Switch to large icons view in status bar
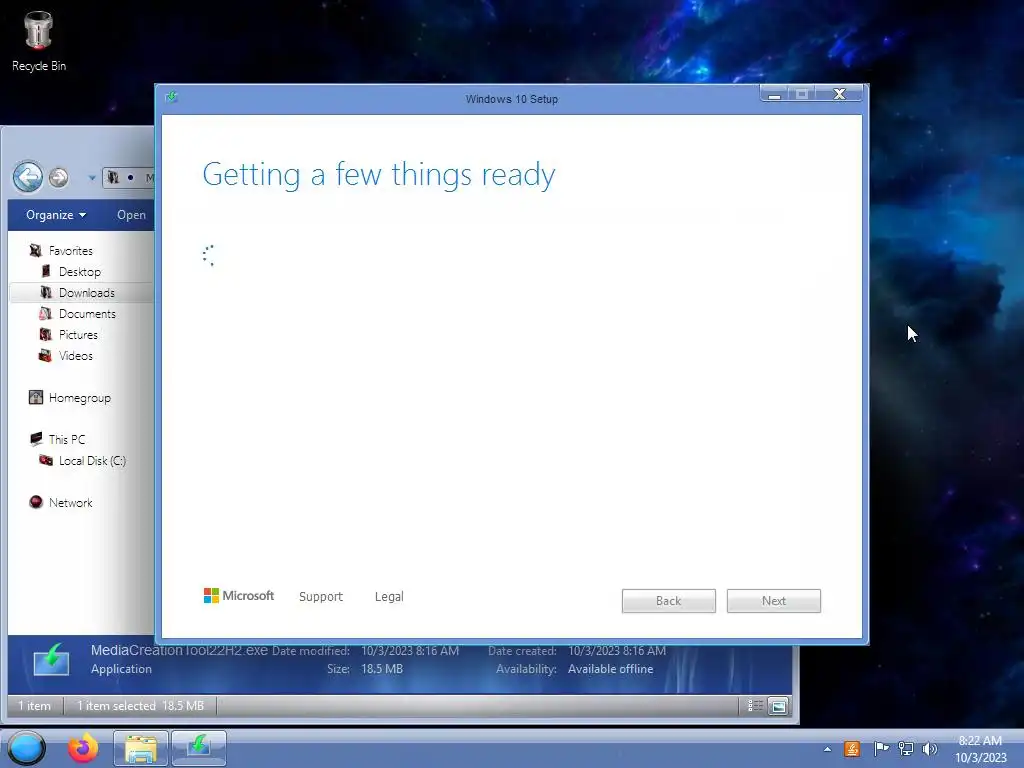Screen dimensions: 1024x768 [778, 706]
